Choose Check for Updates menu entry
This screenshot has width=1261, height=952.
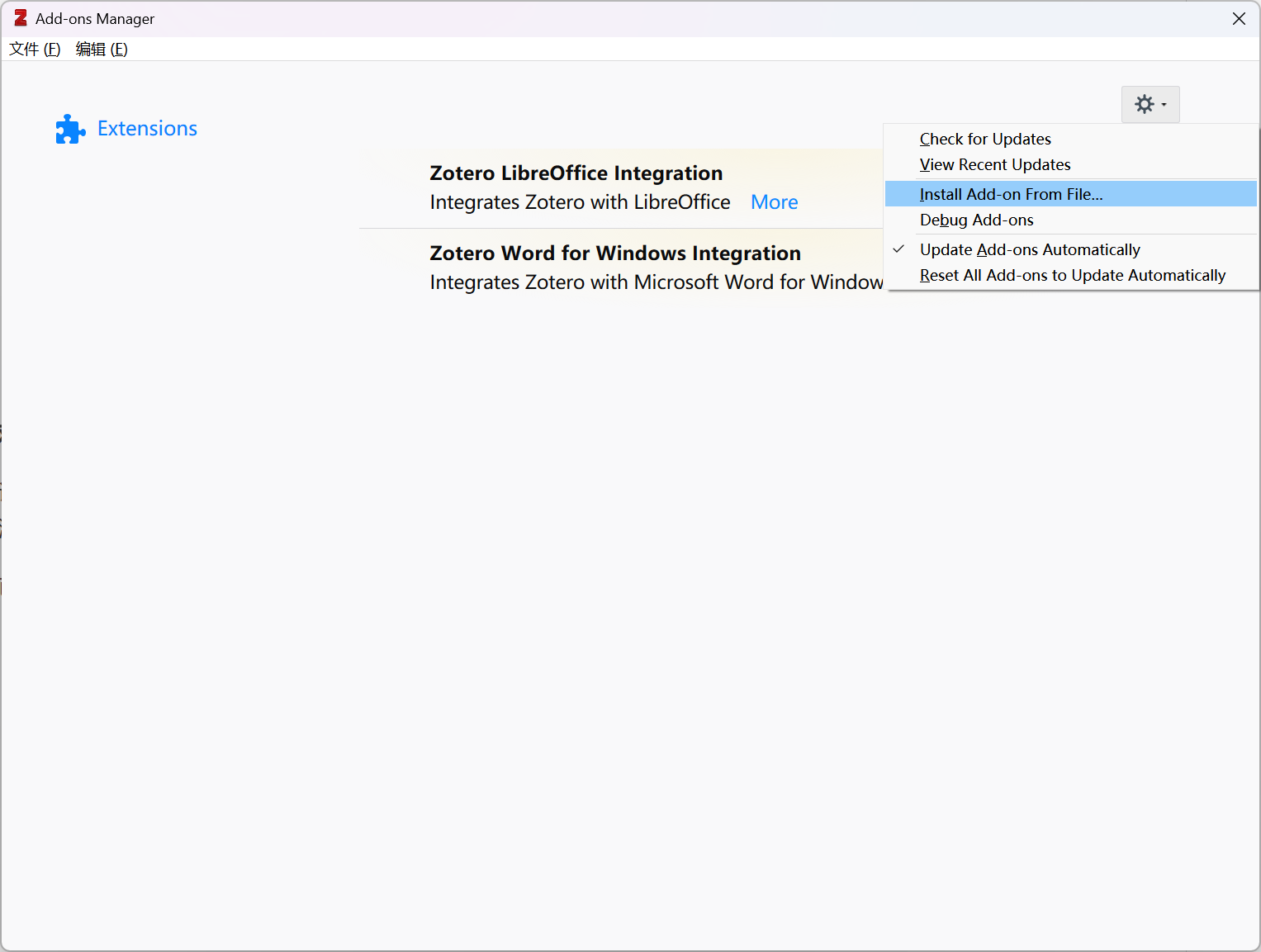tap(1071, 139)
